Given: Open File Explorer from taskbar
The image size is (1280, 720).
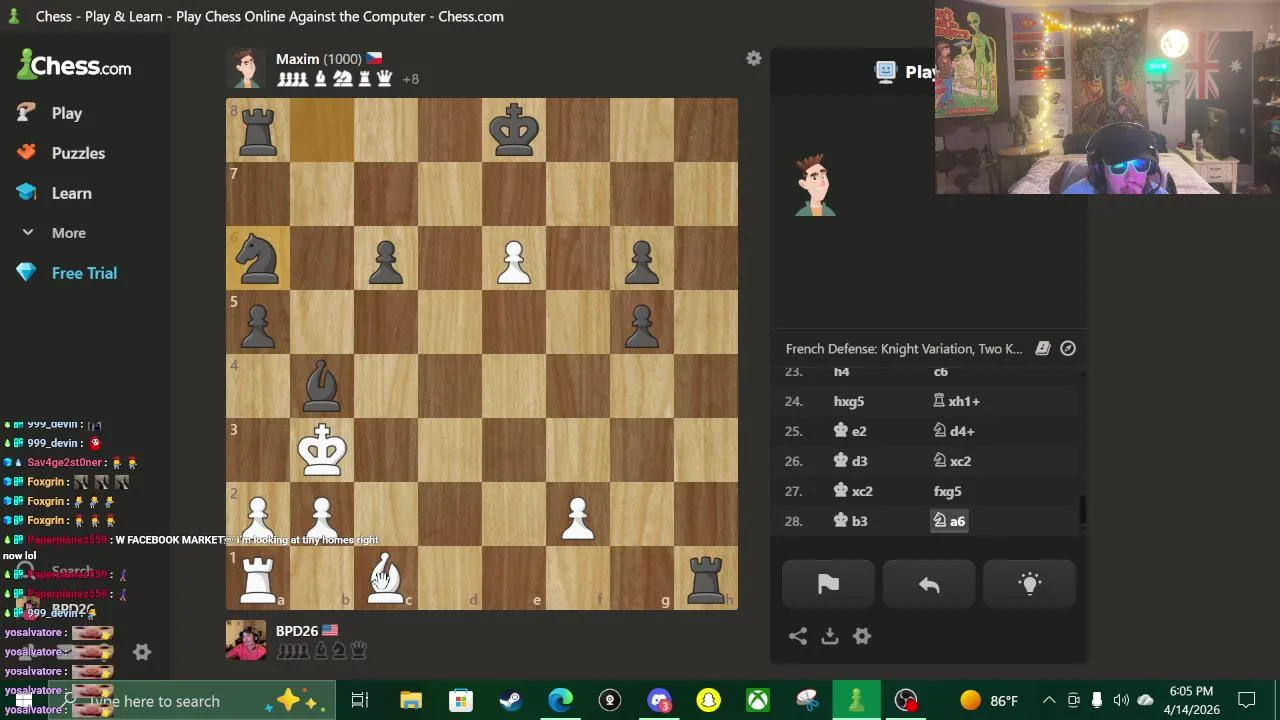Looking at the screenshot, I should pyautogui.click(x=411, y=700).
